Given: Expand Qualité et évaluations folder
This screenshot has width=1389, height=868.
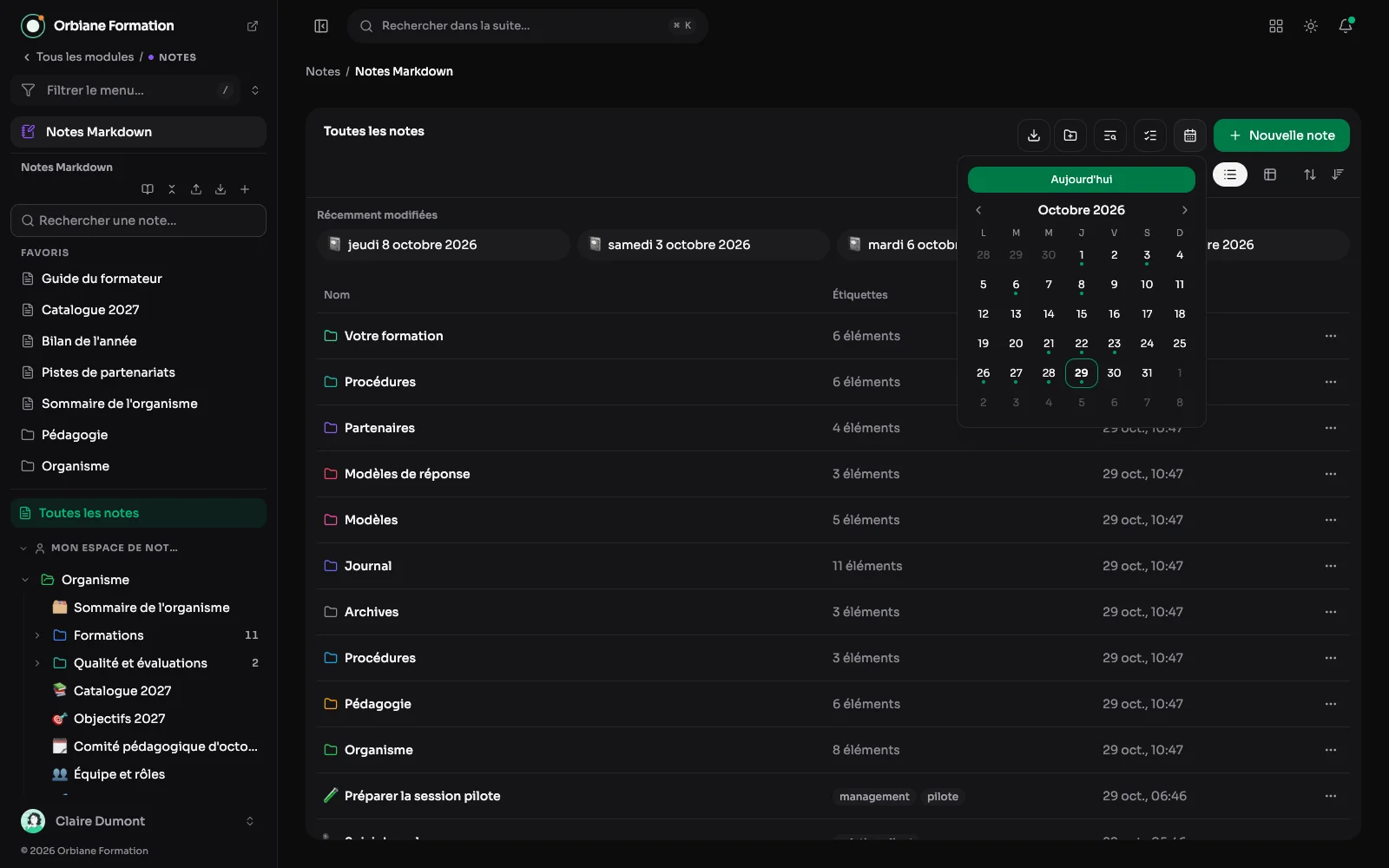Looking at the screenshot, I should [37, 663].
